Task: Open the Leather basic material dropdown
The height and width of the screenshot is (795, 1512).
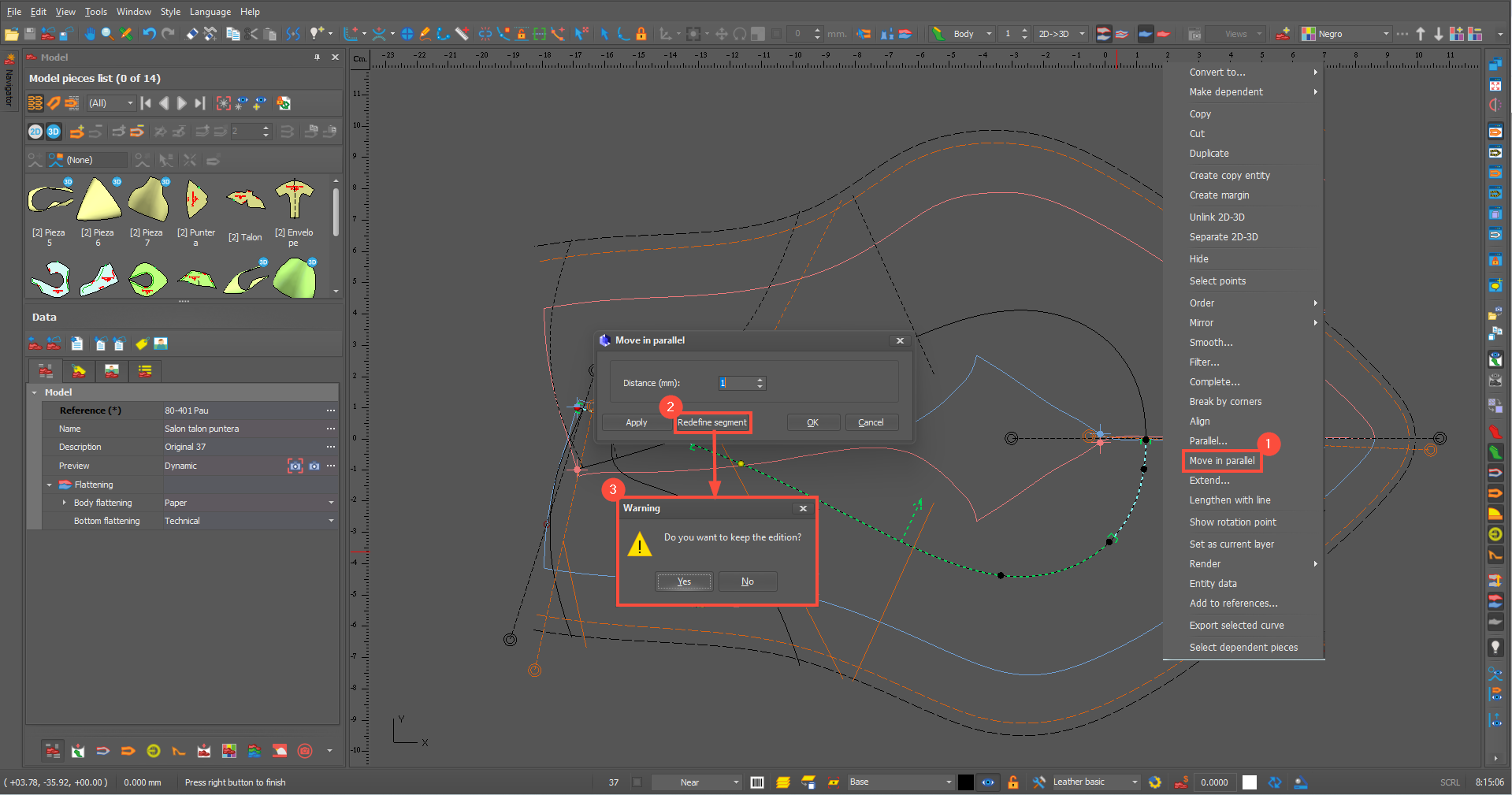Action: [1096, 782]
